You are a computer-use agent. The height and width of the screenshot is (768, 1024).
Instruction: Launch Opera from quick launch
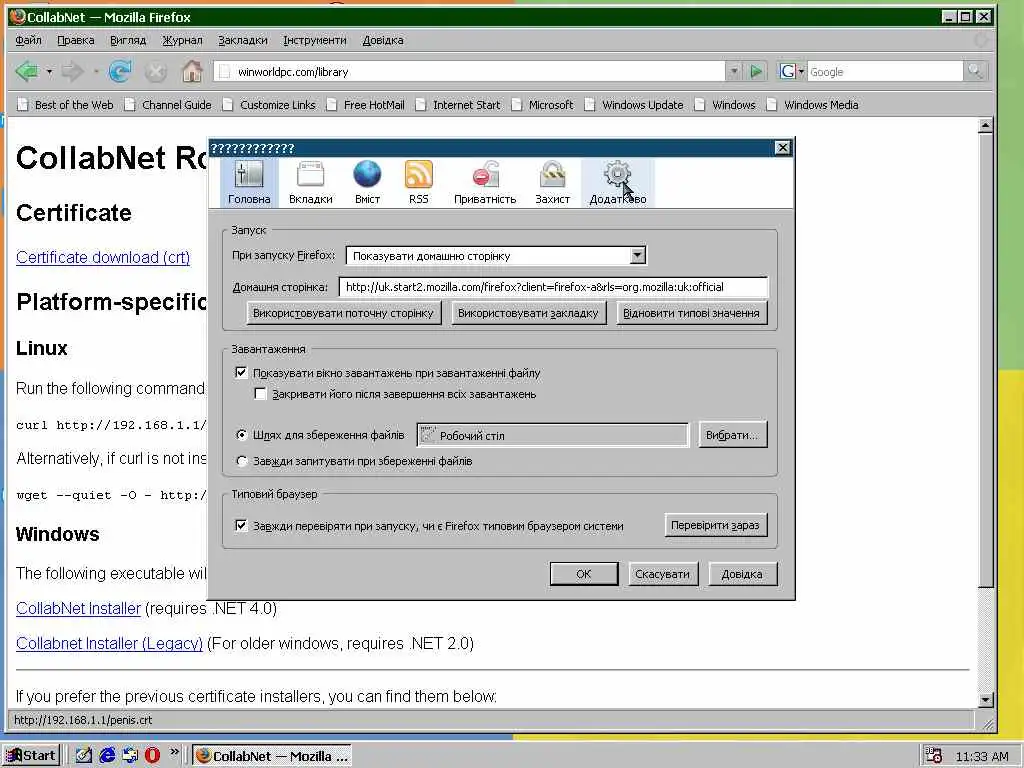tap(152, 756)
